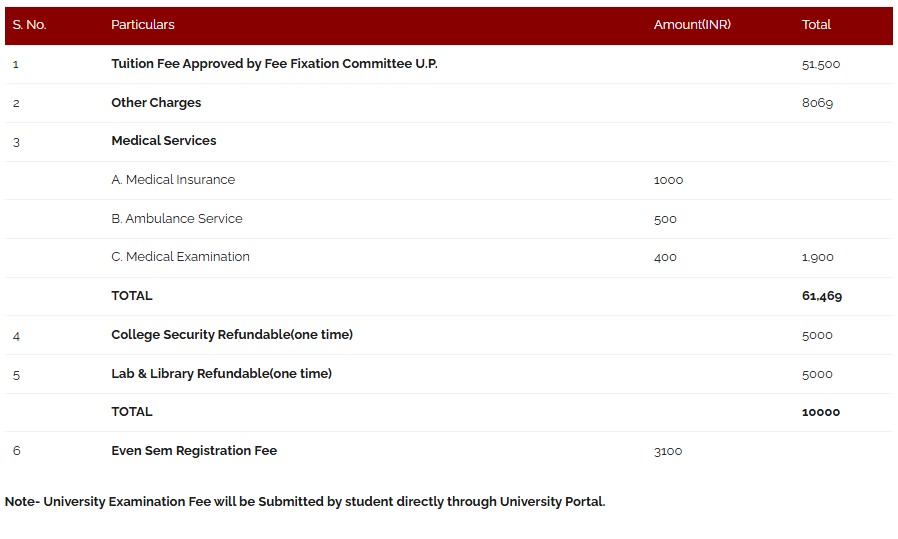Click the A. Medical Insurance entry

[173, 180]
